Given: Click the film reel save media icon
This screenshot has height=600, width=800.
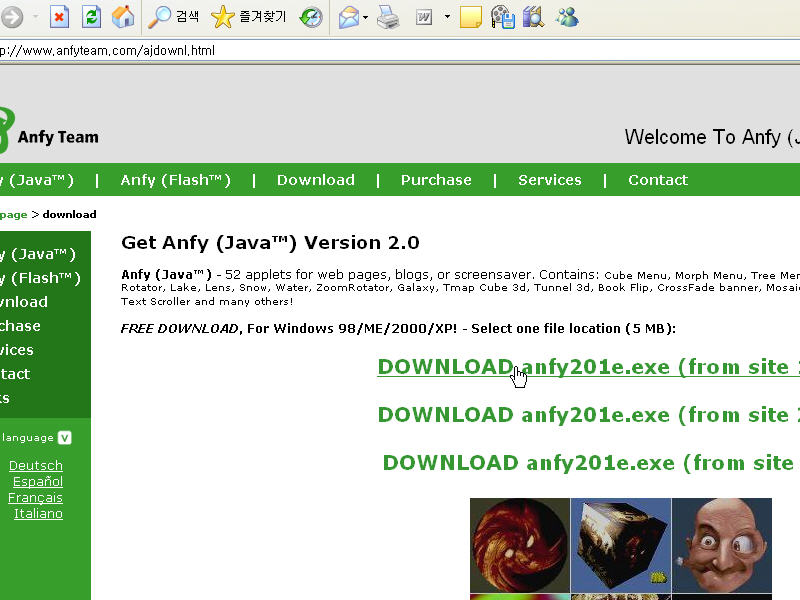Looking at the screenshot, I should click(x=503, y=17).
